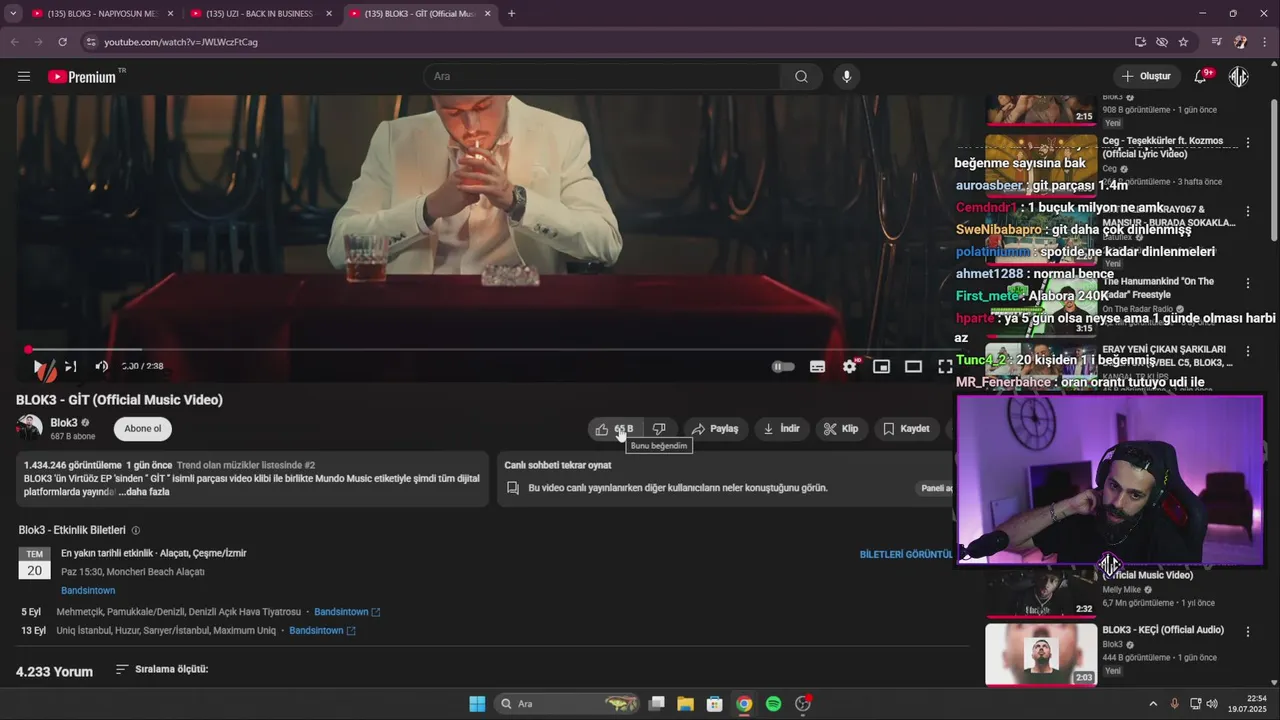
Task: Play the BLOK3 - GİT video
Action: tap(40, 367)
